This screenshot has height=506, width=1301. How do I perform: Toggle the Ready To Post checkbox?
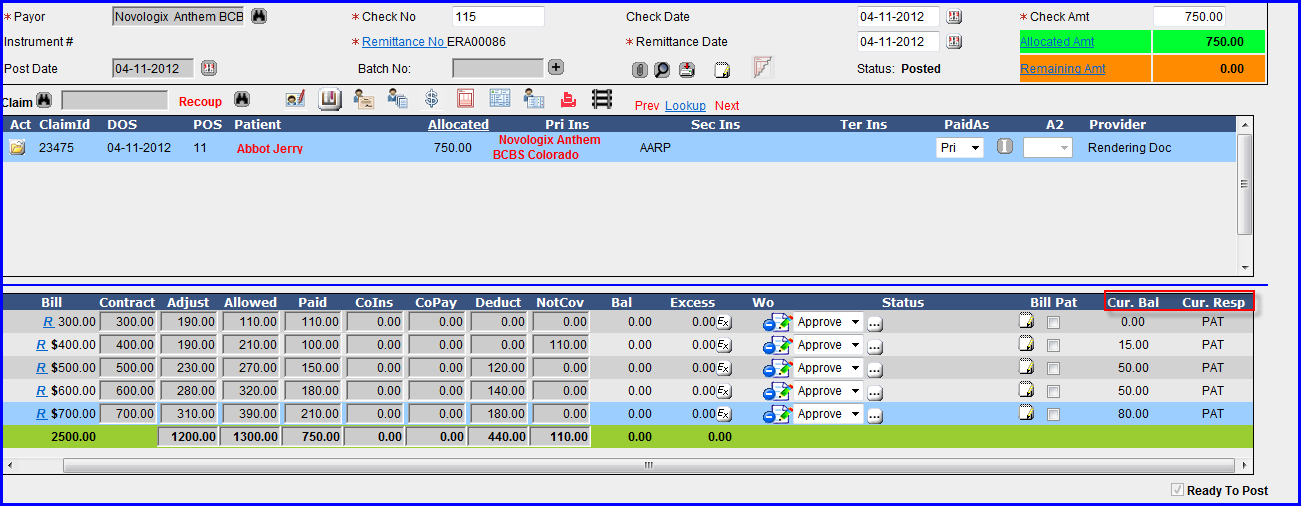(1177, 490)
